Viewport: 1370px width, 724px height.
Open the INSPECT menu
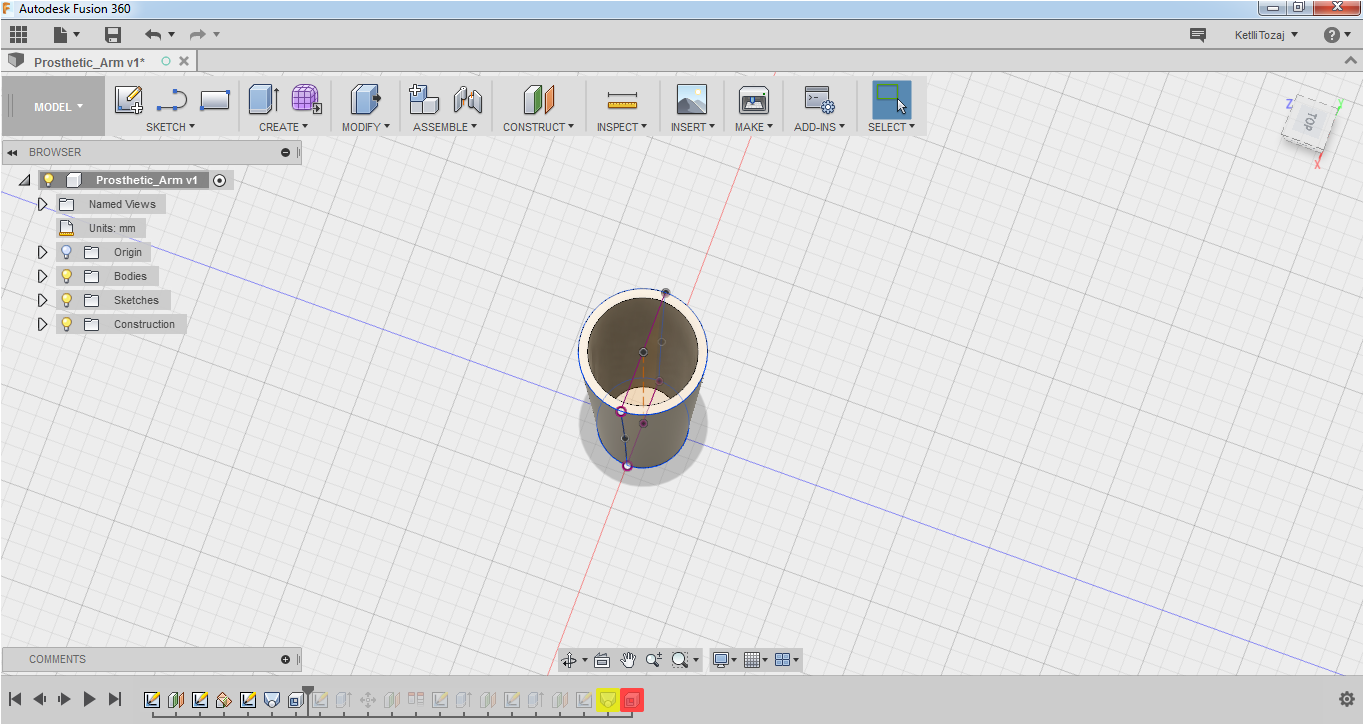pos(621,127)
